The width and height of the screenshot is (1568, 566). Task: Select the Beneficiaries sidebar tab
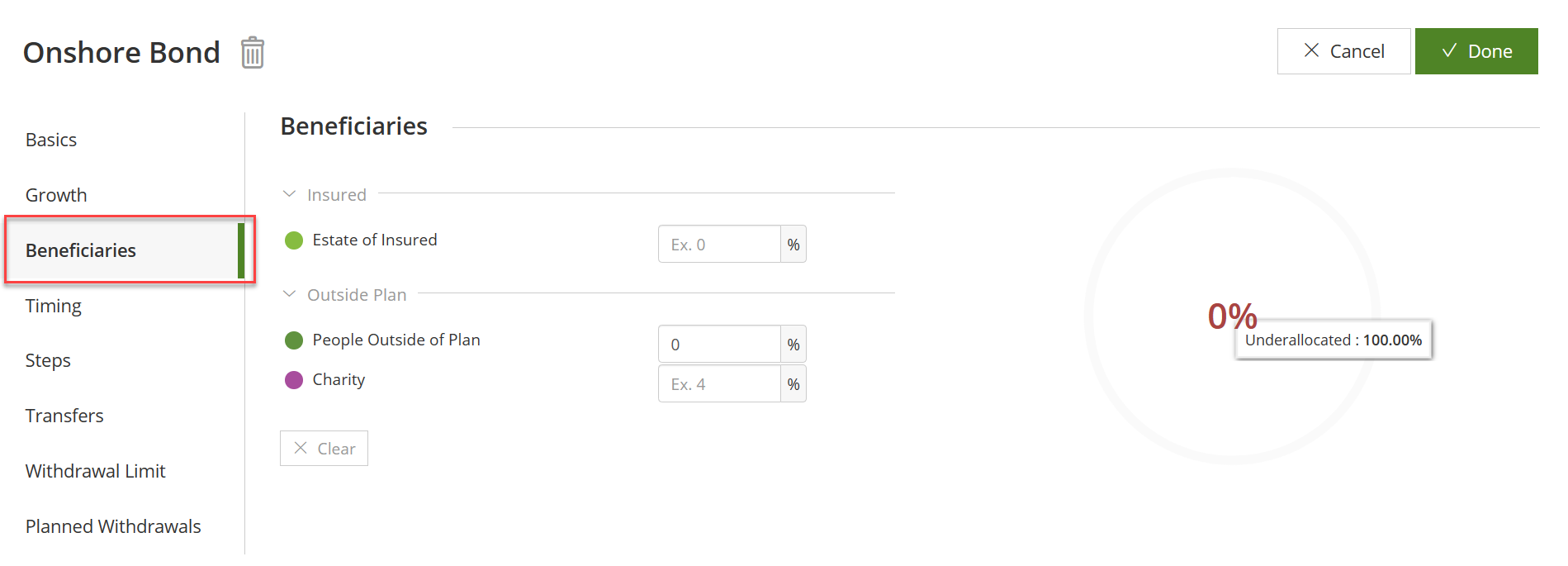coord(81,250)
